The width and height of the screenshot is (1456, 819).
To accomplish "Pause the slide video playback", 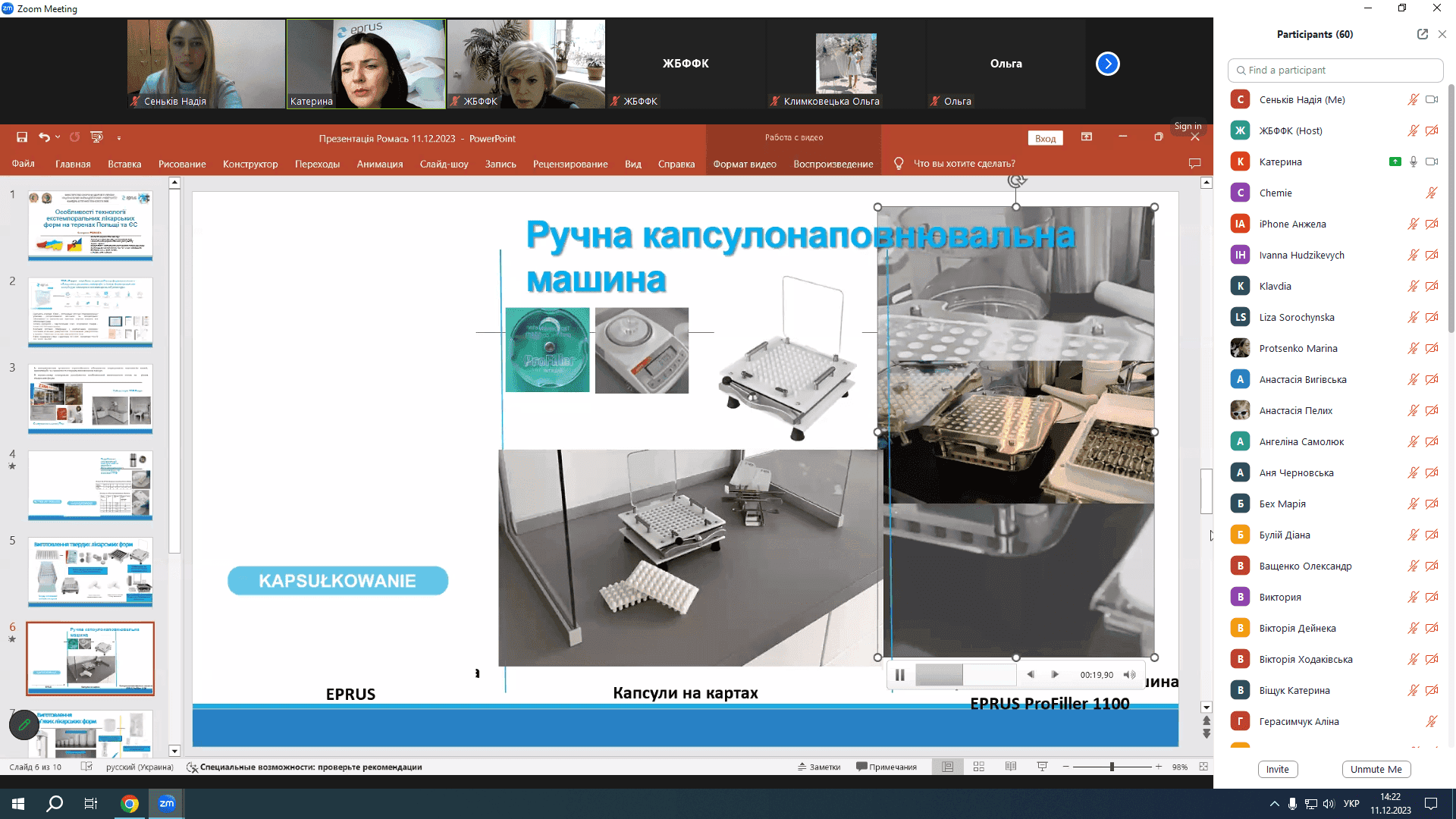I will point(900,675).
